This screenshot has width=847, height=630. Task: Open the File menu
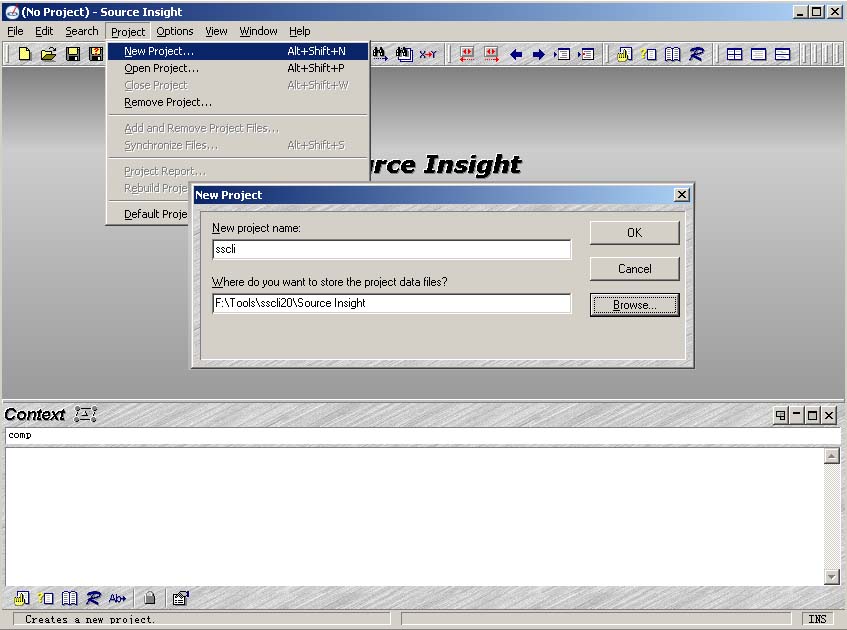click(x=15, y=31)
